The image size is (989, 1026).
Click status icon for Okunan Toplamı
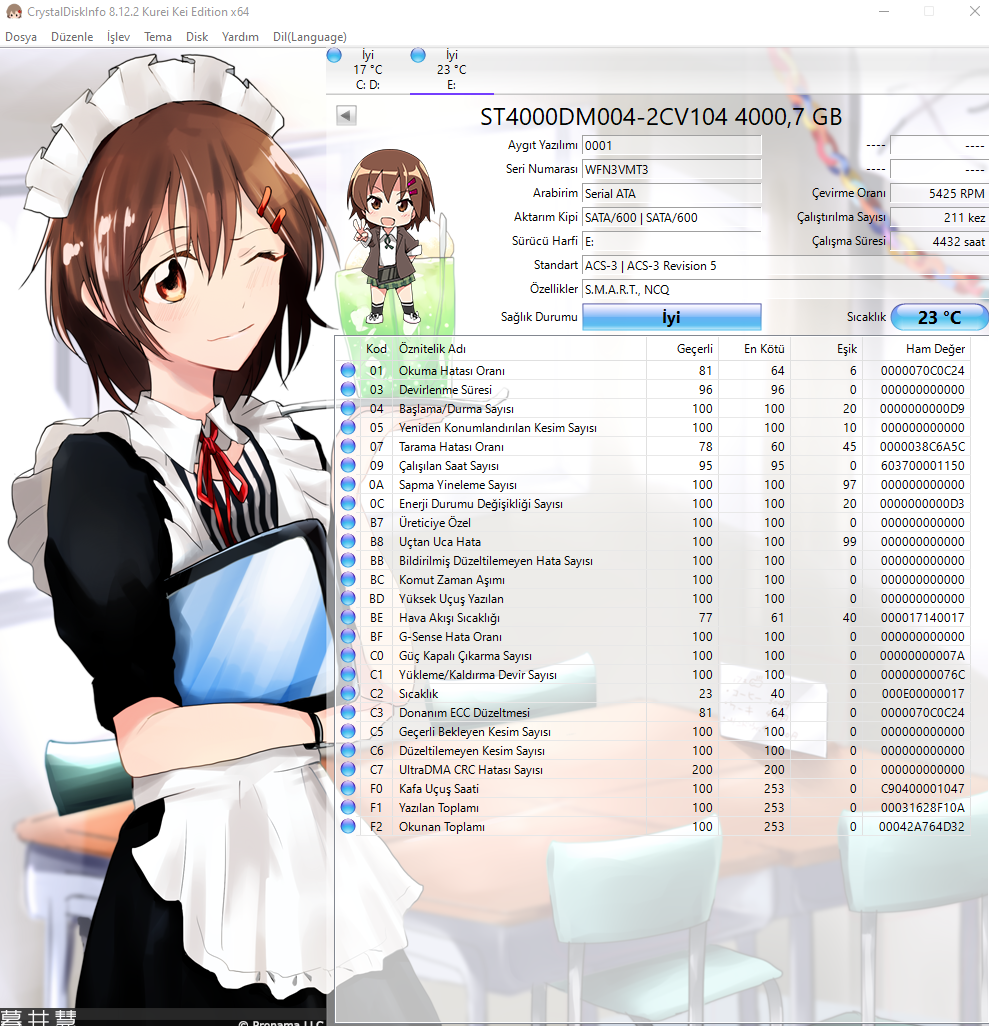[x=348, y=826]
